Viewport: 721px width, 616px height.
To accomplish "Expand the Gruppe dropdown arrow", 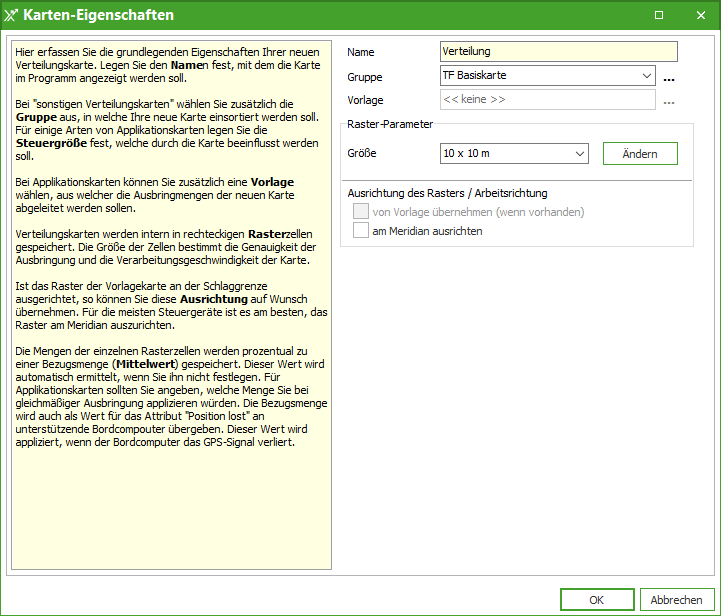I will [646, 76].
